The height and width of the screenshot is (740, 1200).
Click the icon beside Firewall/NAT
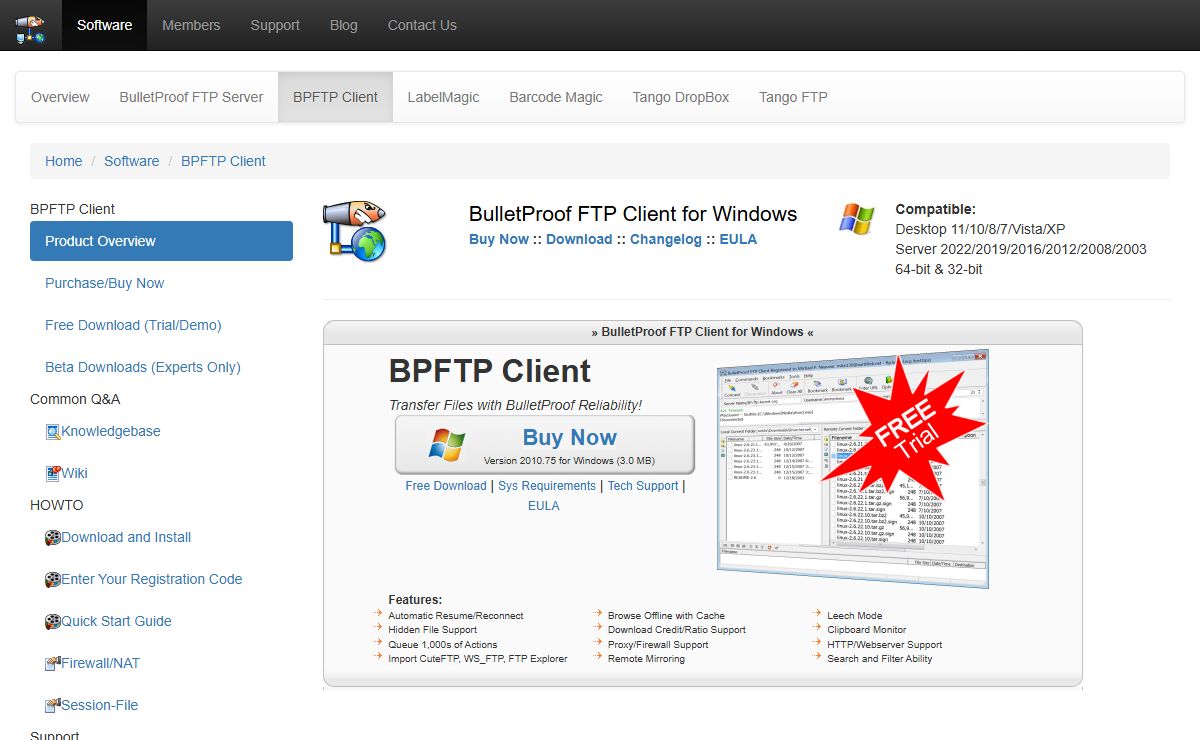(53, 664)
